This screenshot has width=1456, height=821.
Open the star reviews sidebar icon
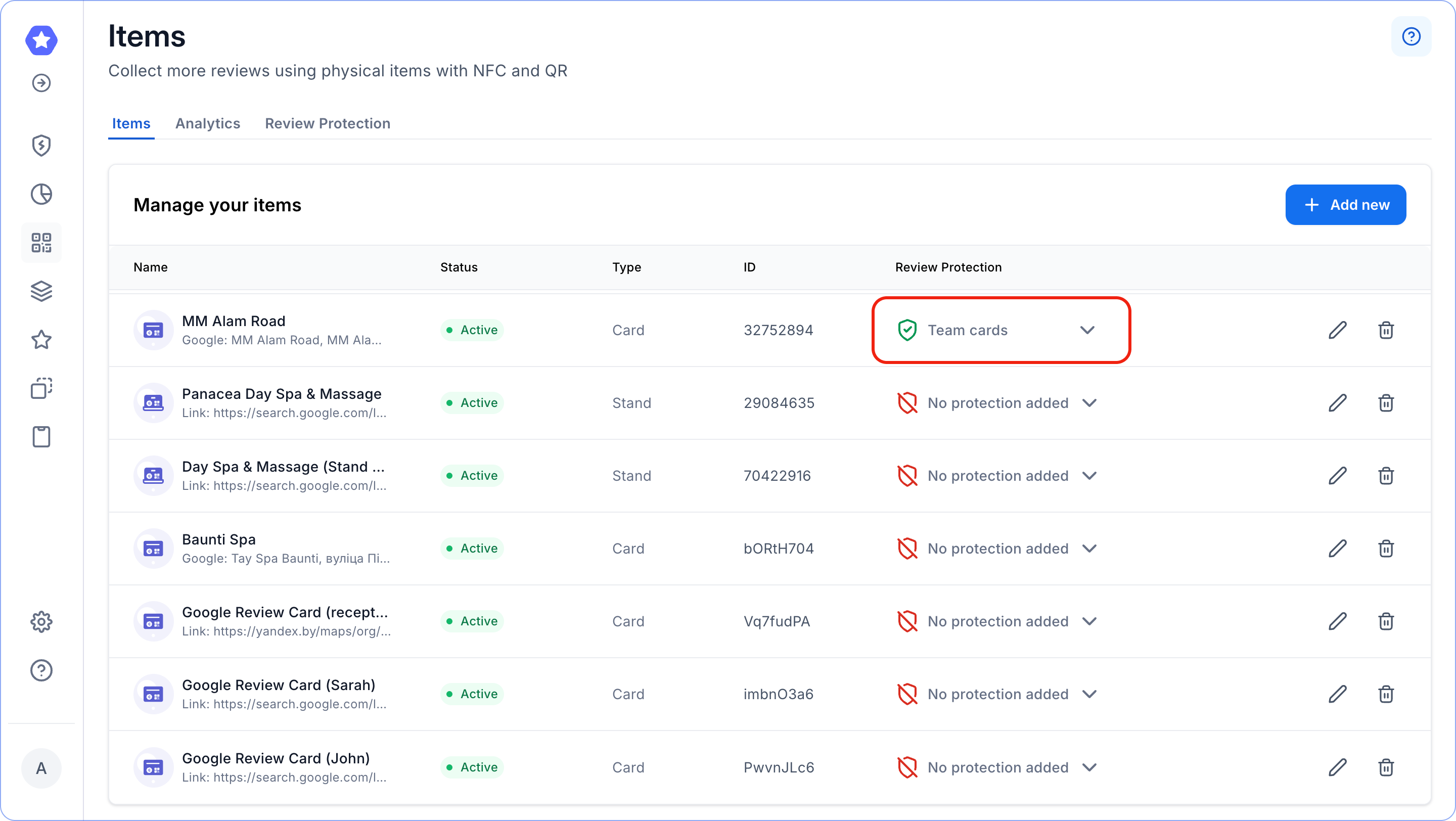click(x=41, y=340)
